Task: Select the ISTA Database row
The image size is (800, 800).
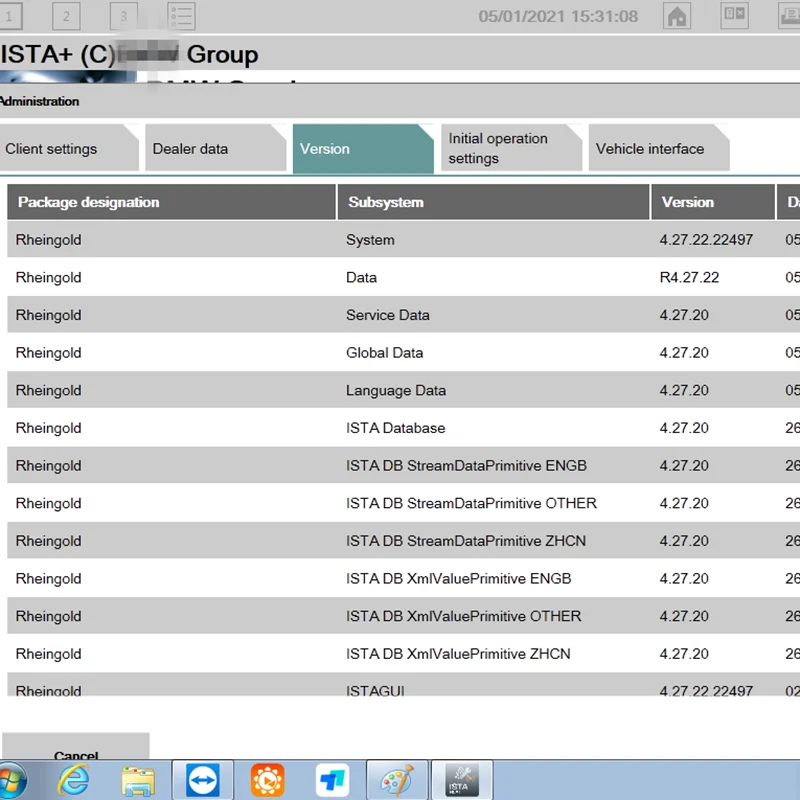Action: coord(404,428)
